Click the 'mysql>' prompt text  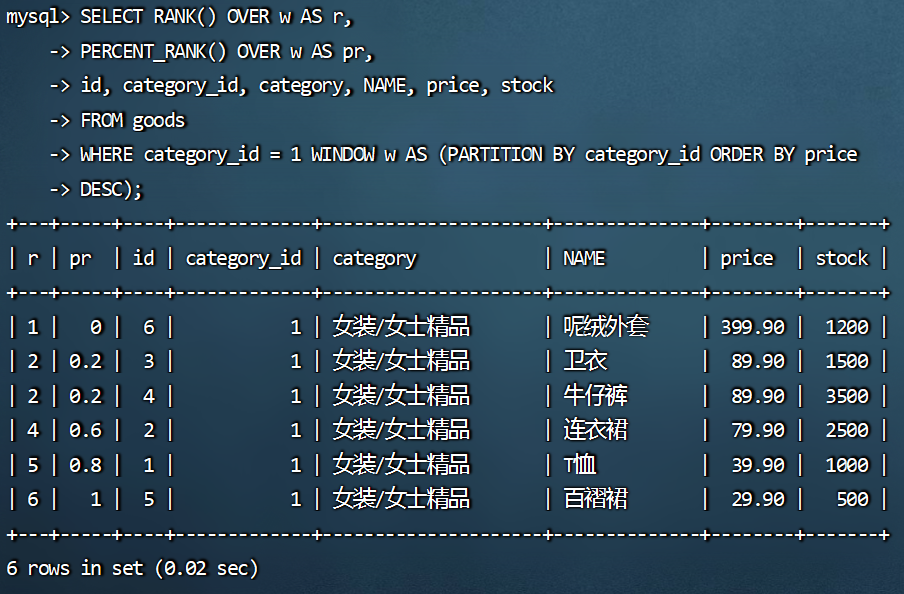[x=37, y=17]
